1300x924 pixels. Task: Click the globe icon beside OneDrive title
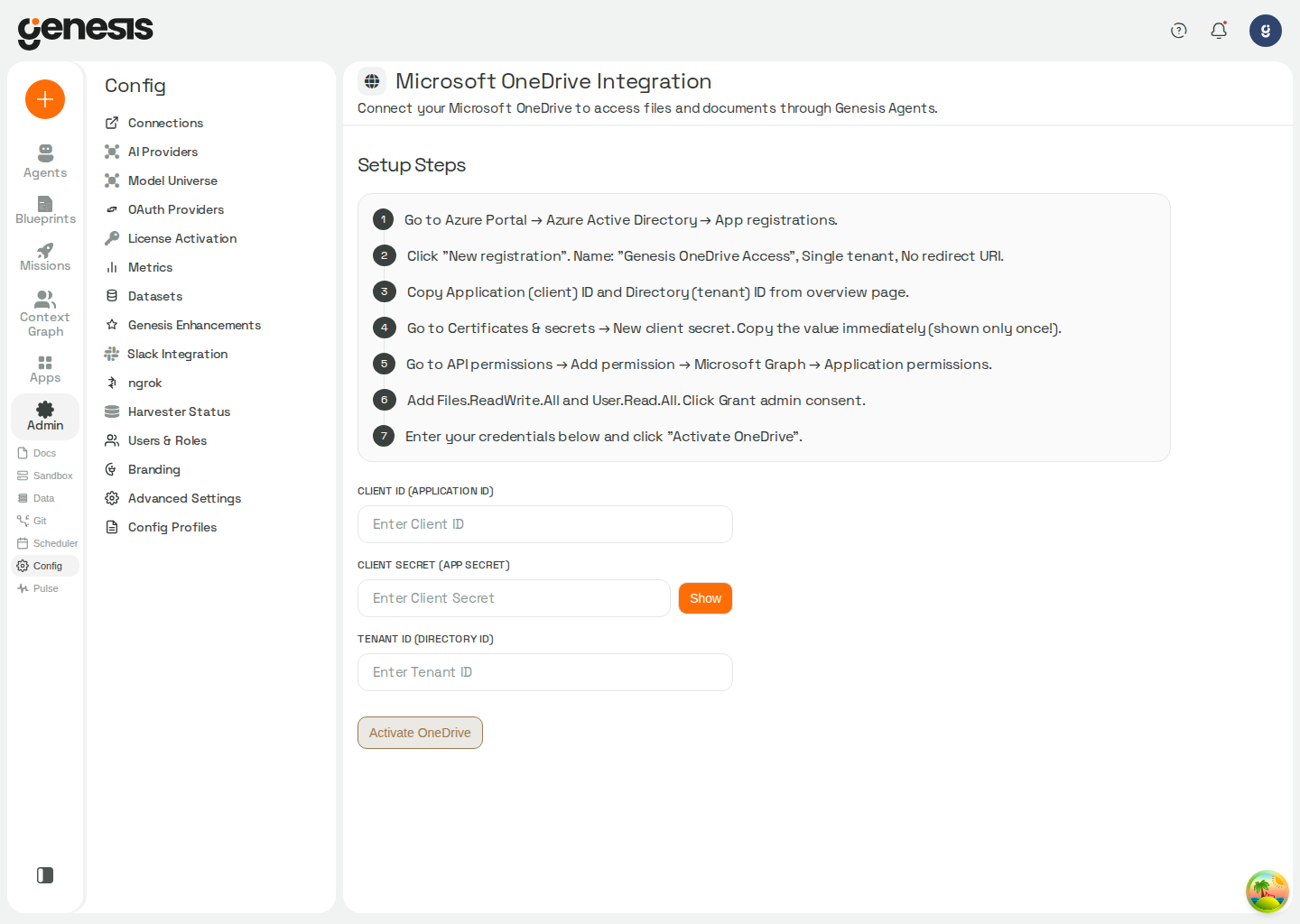tap(372, 81)
